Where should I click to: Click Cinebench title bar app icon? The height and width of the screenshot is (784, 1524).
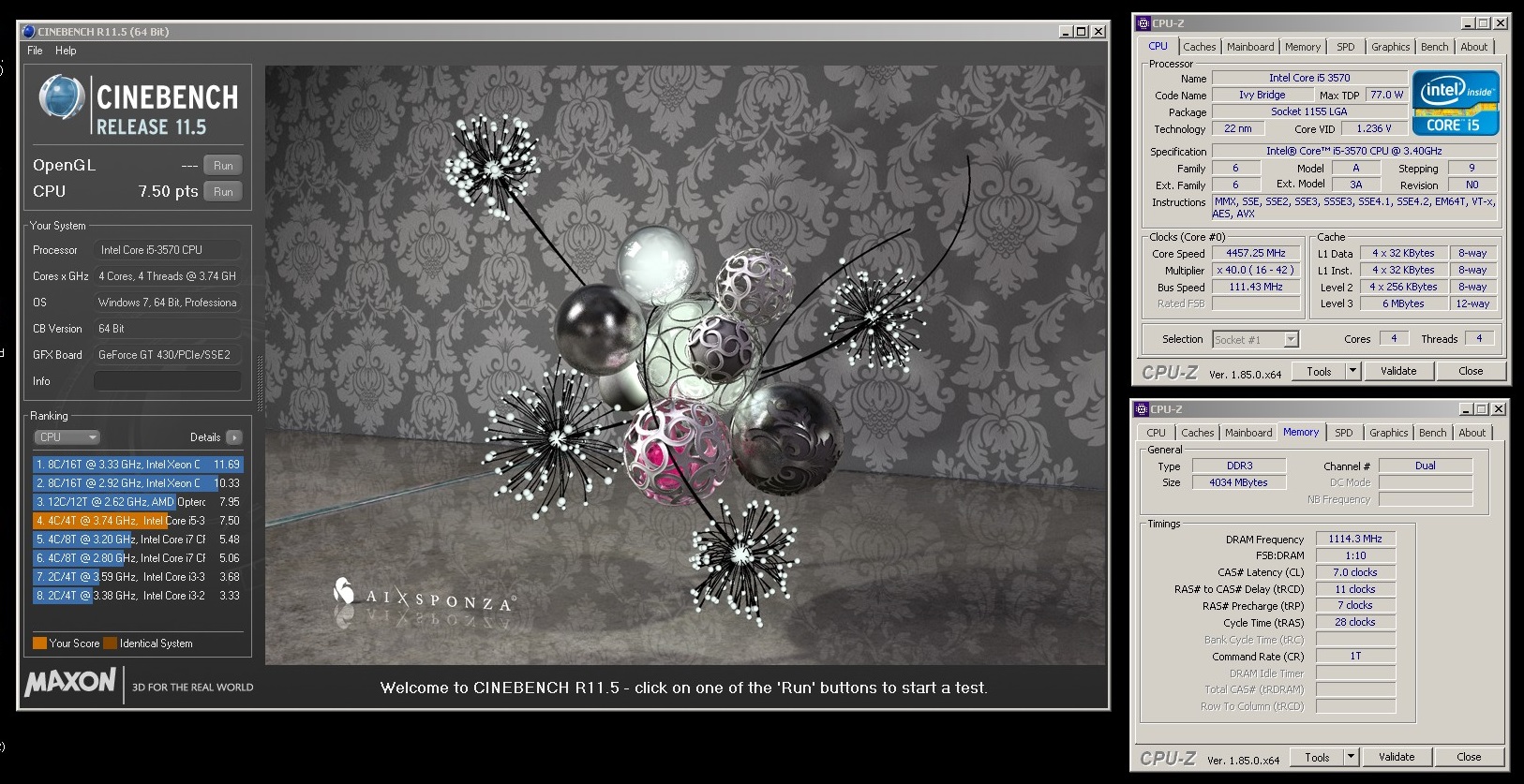[28, 31]
